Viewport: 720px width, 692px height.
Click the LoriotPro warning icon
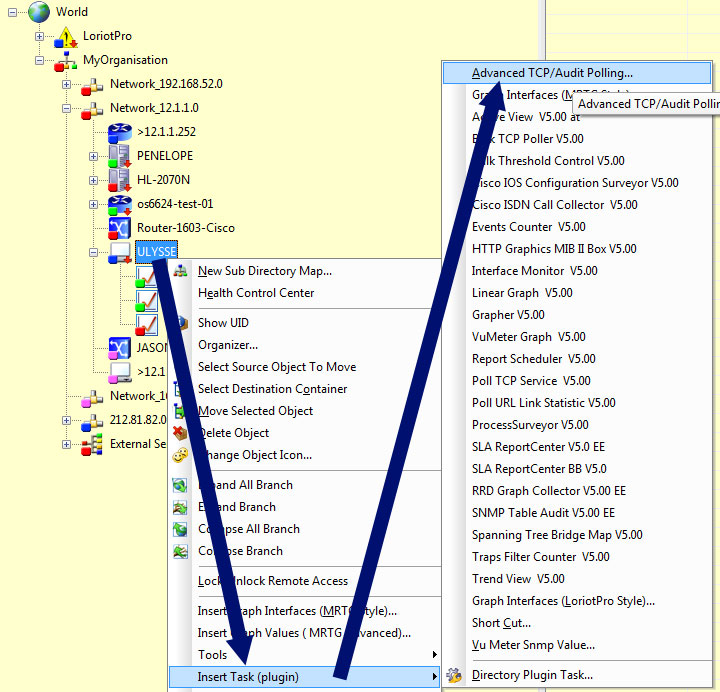pyautogui.click(x=66, y=37)
